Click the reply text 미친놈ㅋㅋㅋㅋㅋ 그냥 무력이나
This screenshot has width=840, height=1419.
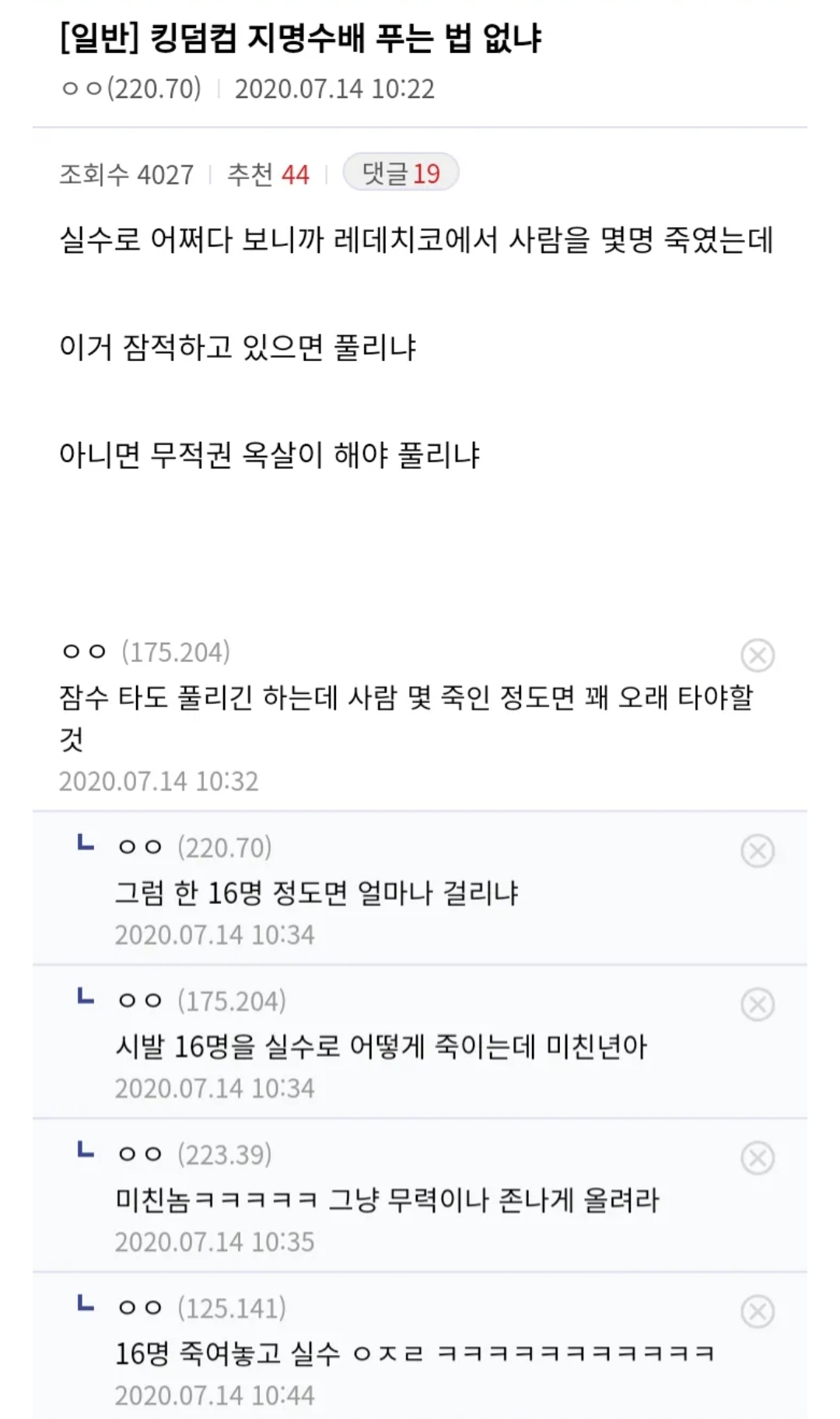(x=387, y=1200)
